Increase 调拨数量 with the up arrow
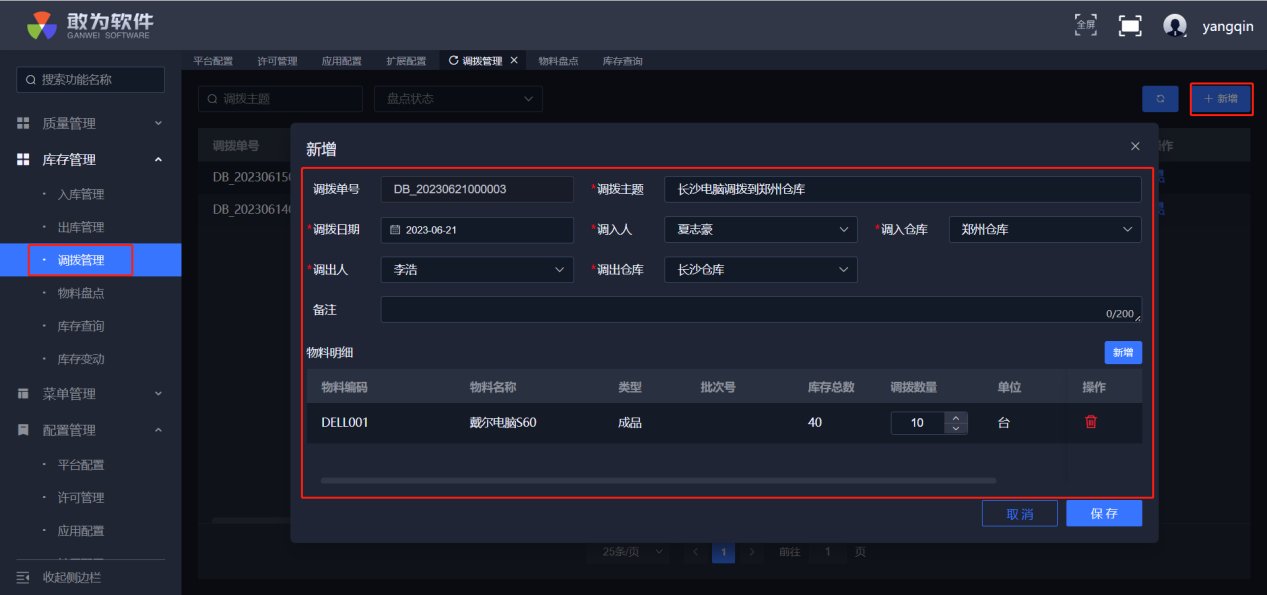Screen dimensions: 1267x595 [957, 417]
